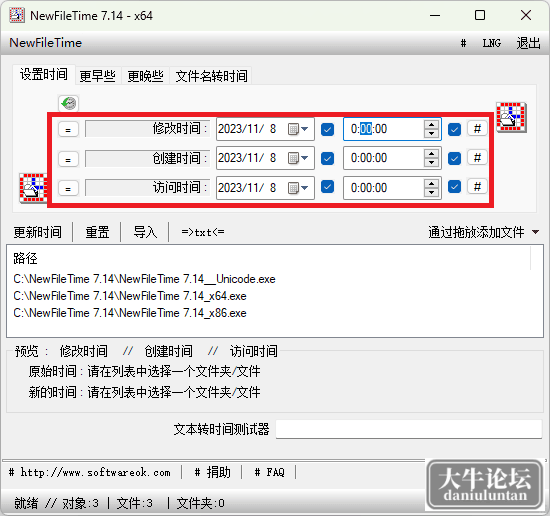550x516 pixels.
Task: Select the NewFileTime 7.14_x86.exe file row
Action: (x=130, y=313)
